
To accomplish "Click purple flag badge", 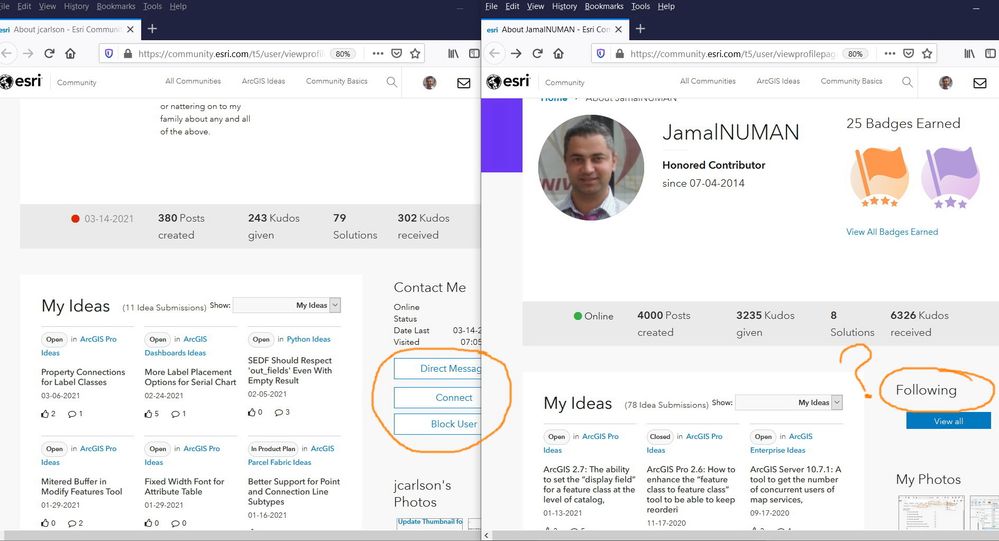I will [950, 177].
